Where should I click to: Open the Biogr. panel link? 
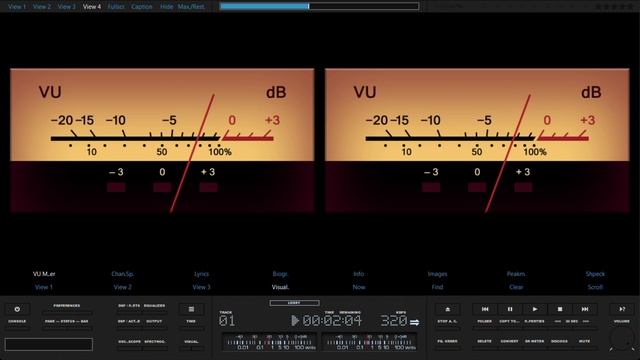(x=280, y=274)
